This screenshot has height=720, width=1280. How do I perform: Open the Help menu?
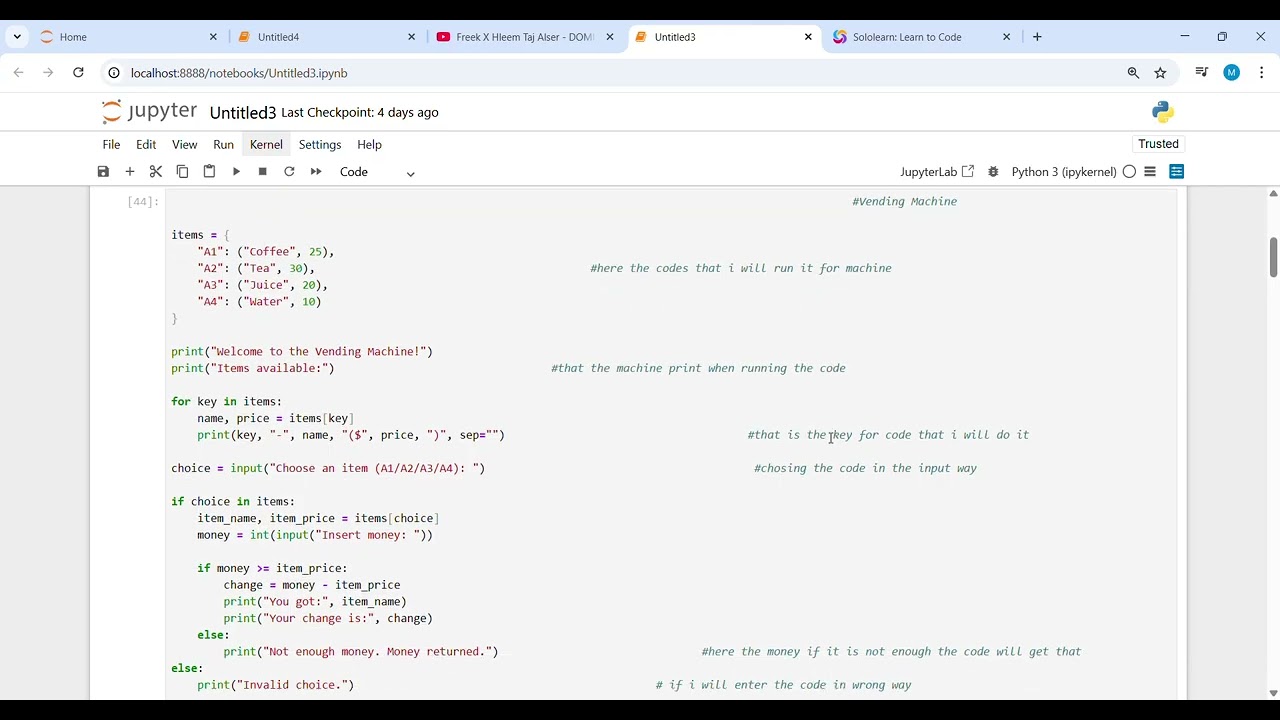click(x=369, y=144)
